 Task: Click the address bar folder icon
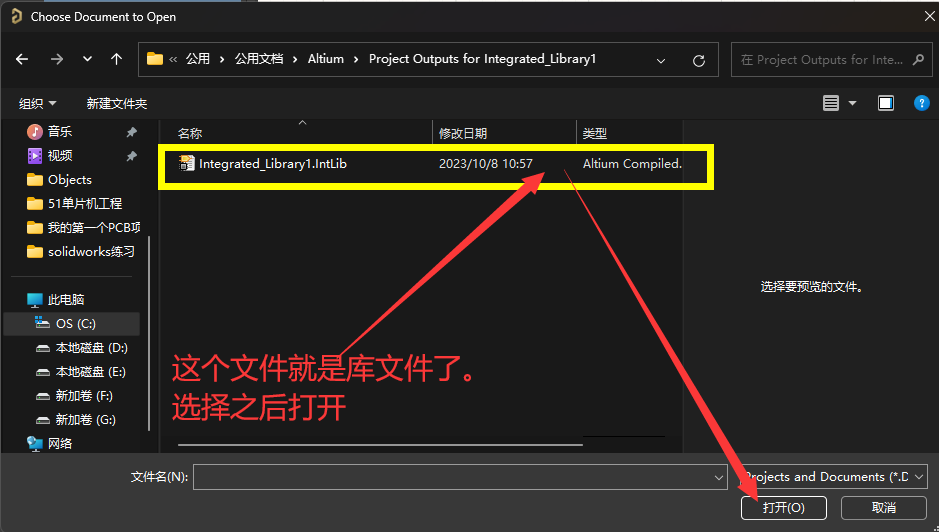[x=155, y=59]
